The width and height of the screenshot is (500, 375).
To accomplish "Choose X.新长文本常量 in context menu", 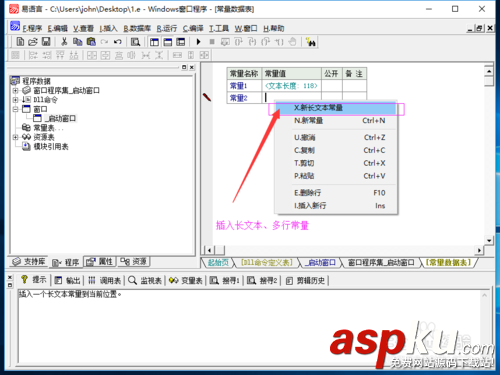I will tap(336, 108).
